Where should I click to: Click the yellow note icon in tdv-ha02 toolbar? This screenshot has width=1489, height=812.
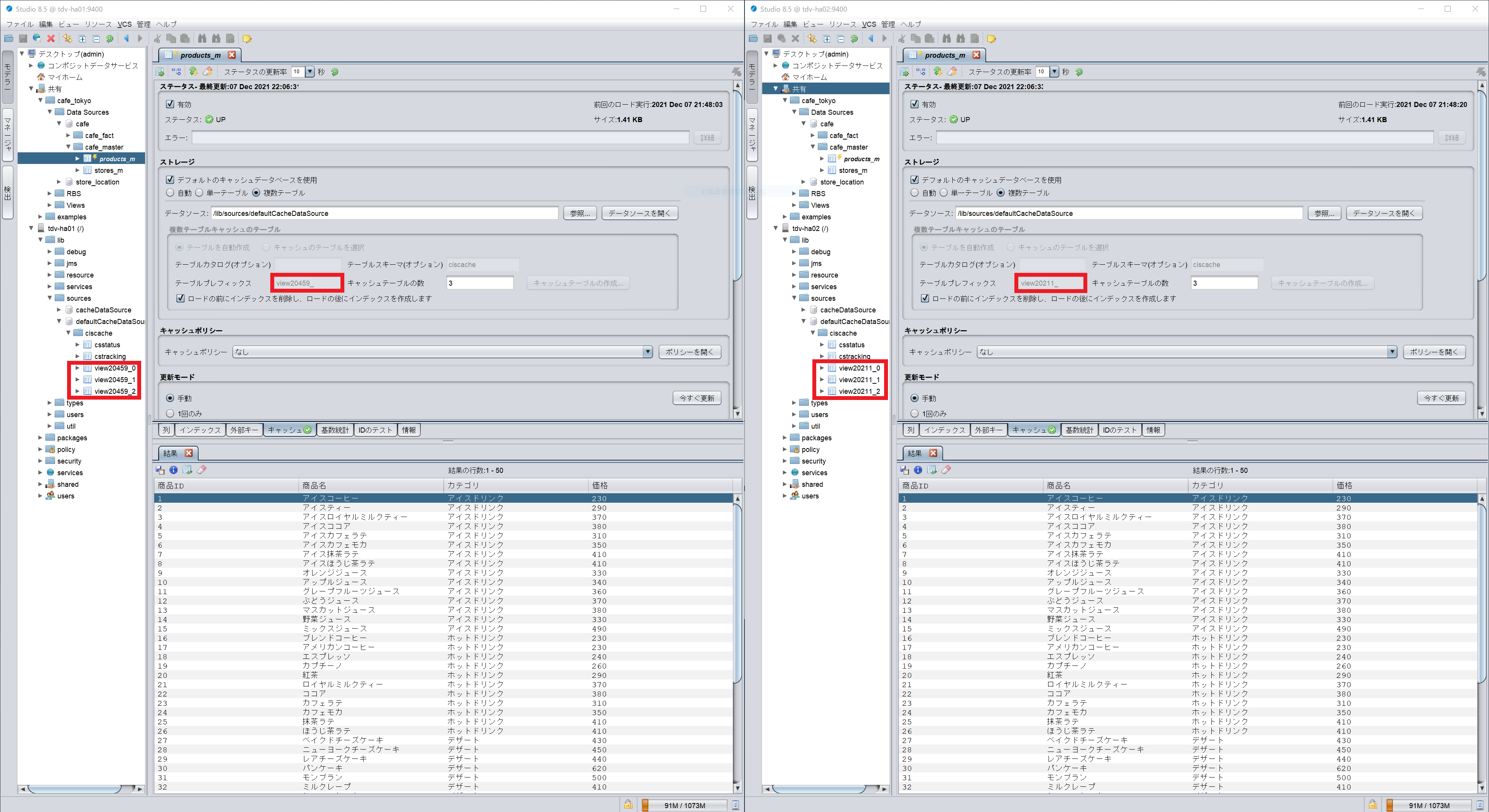[x=992, y=39]
